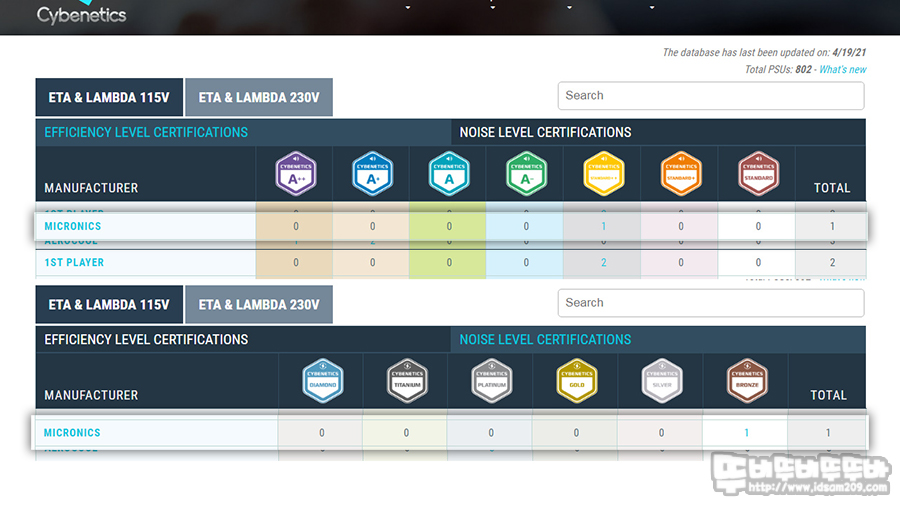The width and height of the screenshot is (900, 506).
Task: Click the purple A++ noise badge
Action: 296,173
